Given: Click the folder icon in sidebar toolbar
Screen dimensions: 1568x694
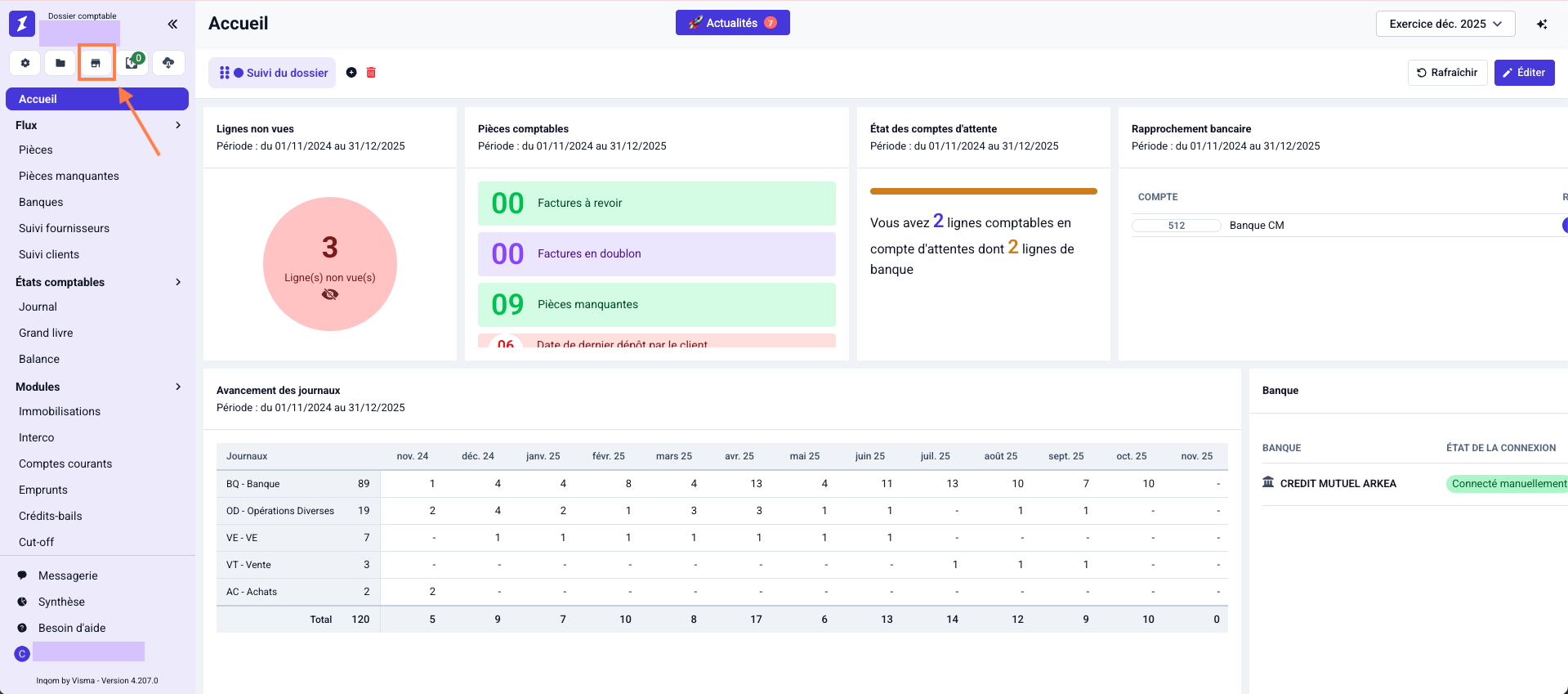Looking at the screenshot, I should 60,63.
